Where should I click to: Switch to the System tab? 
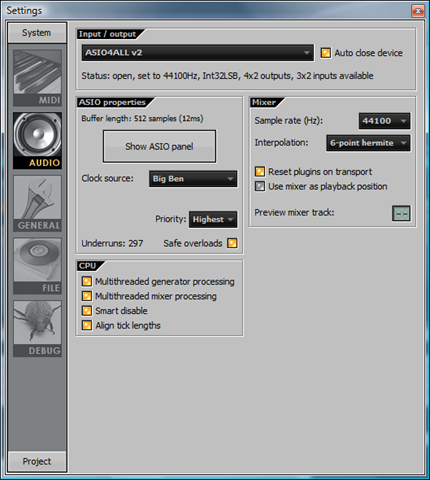37,33
